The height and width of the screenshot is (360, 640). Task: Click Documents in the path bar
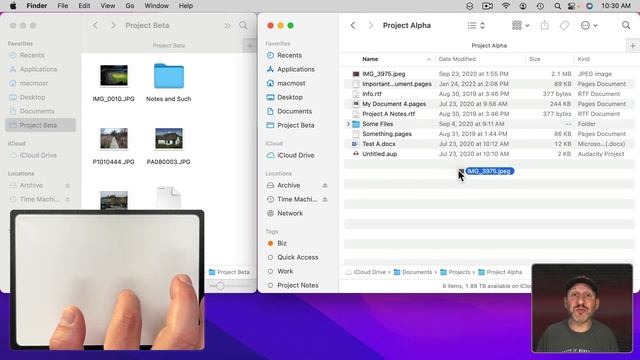click(x=413, y=272)
